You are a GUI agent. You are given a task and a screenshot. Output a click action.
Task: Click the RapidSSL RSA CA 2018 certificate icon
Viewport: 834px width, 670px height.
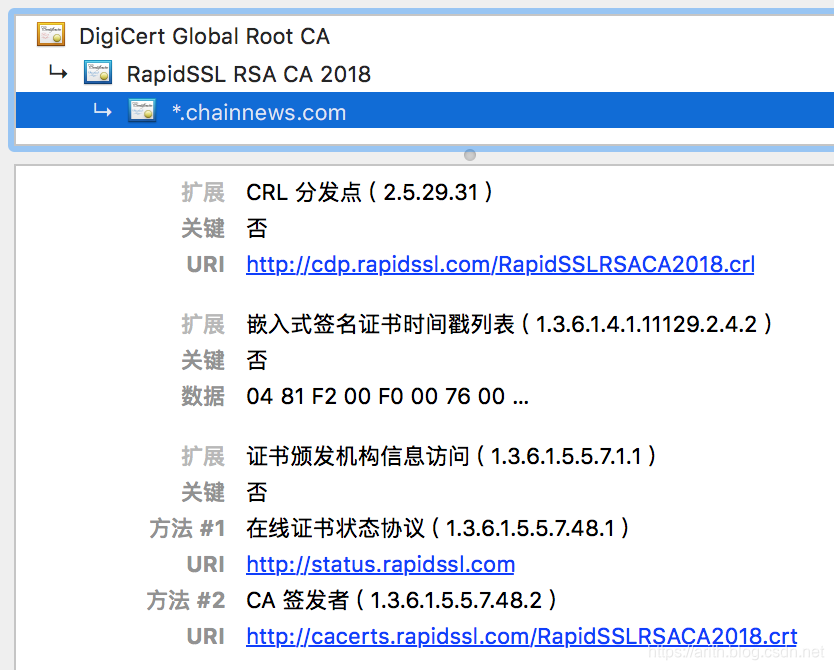point(98,73)
